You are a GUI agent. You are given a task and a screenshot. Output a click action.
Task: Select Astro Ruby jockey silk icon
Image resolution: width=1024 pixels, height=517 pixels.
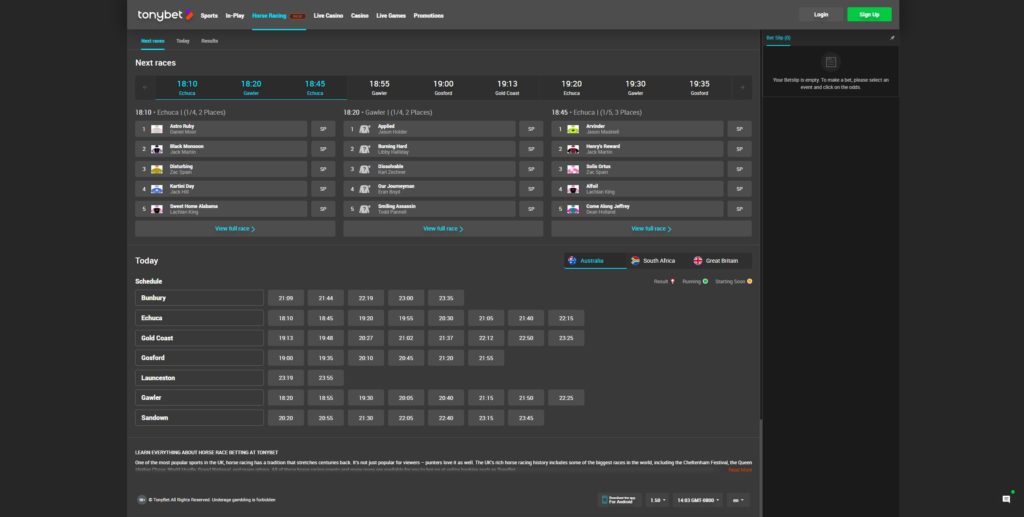click(x=157, y=129)
